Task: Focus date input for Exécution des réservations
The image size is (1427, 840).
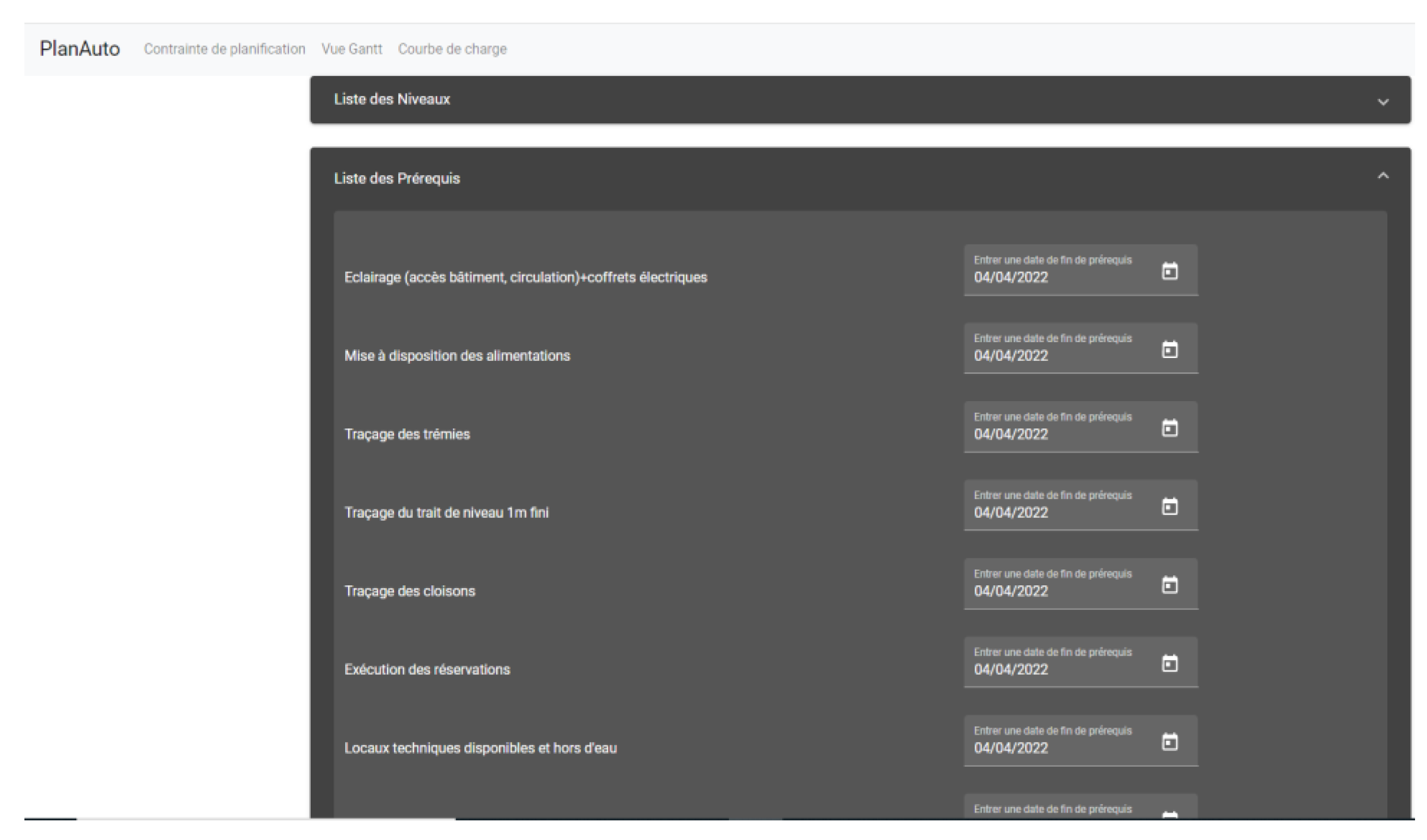Action: click(1011, 670)
